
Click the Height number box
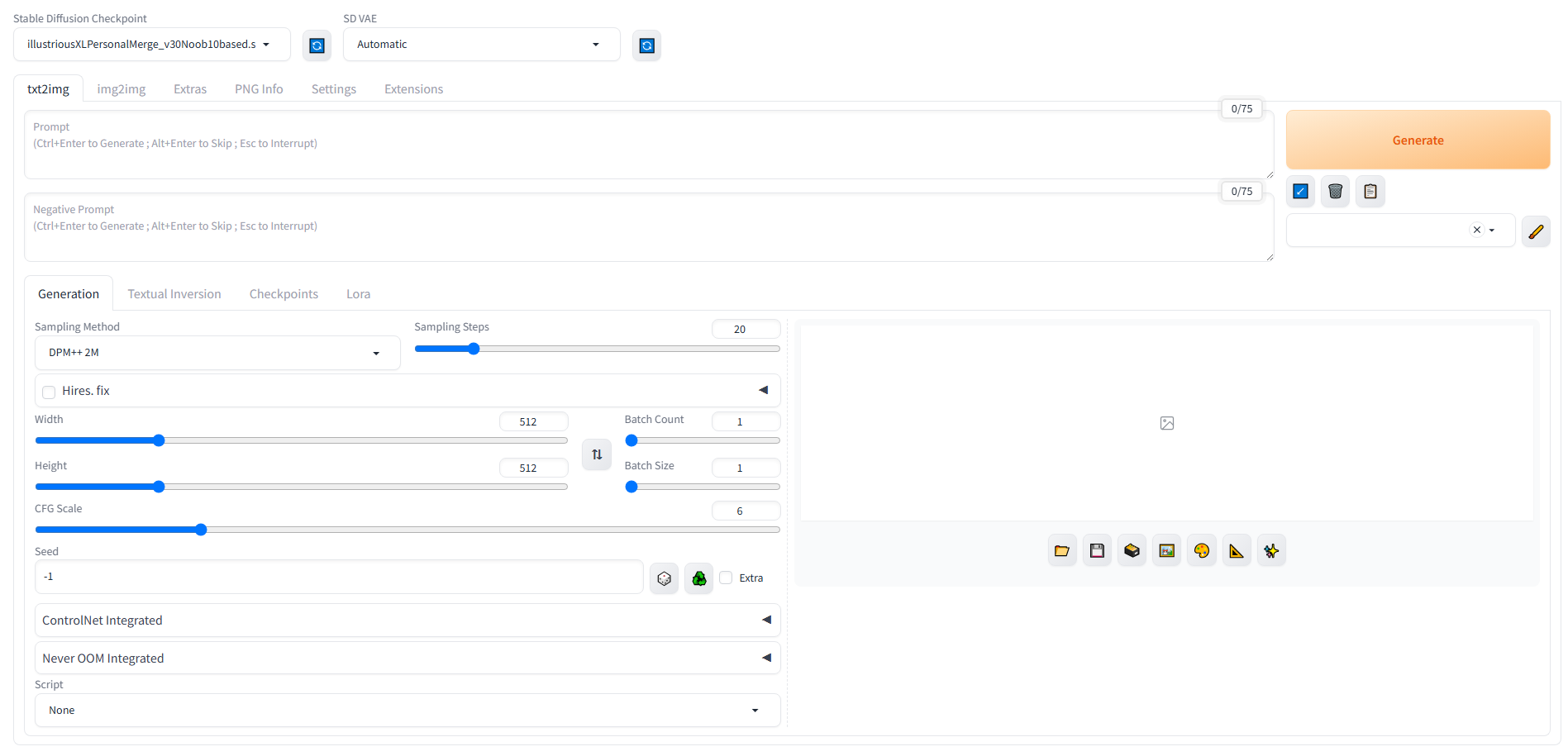click(x=533, y=468)
